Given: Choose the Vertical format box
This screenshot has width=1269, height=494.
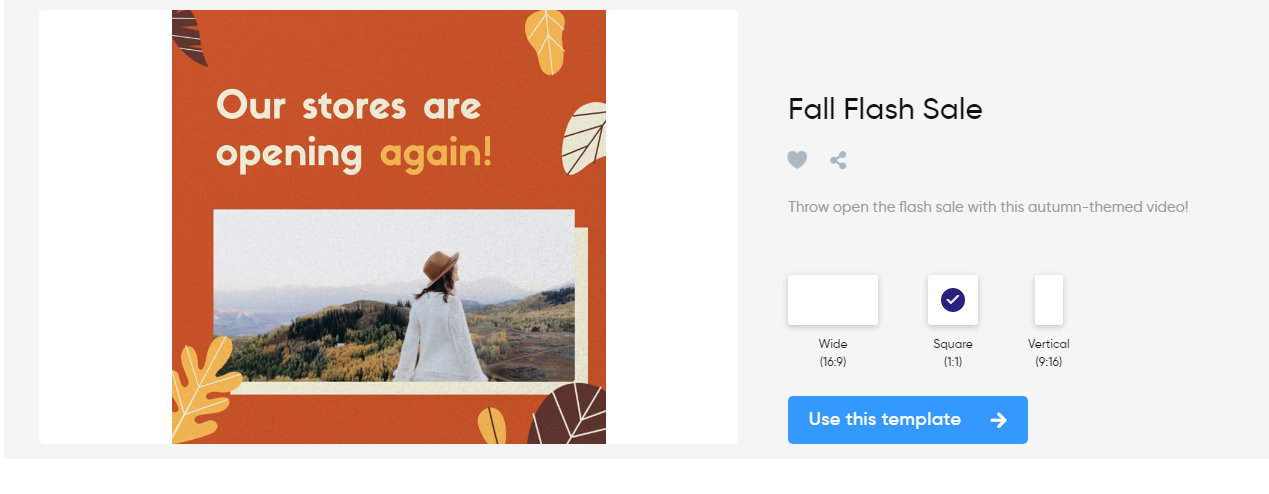Looking at the screenshot, I should tap(1048, 300).
